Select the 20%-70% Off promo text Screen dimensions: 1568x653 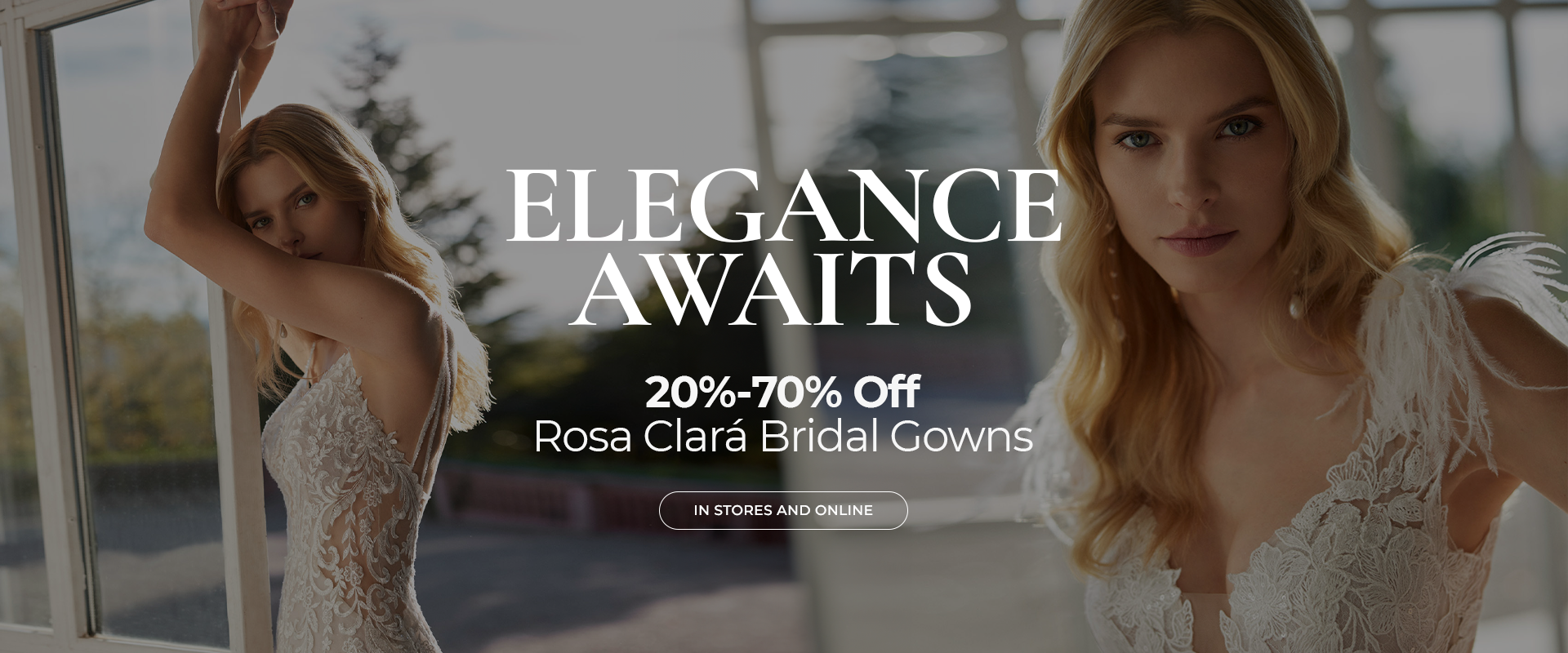coord(782,393)
